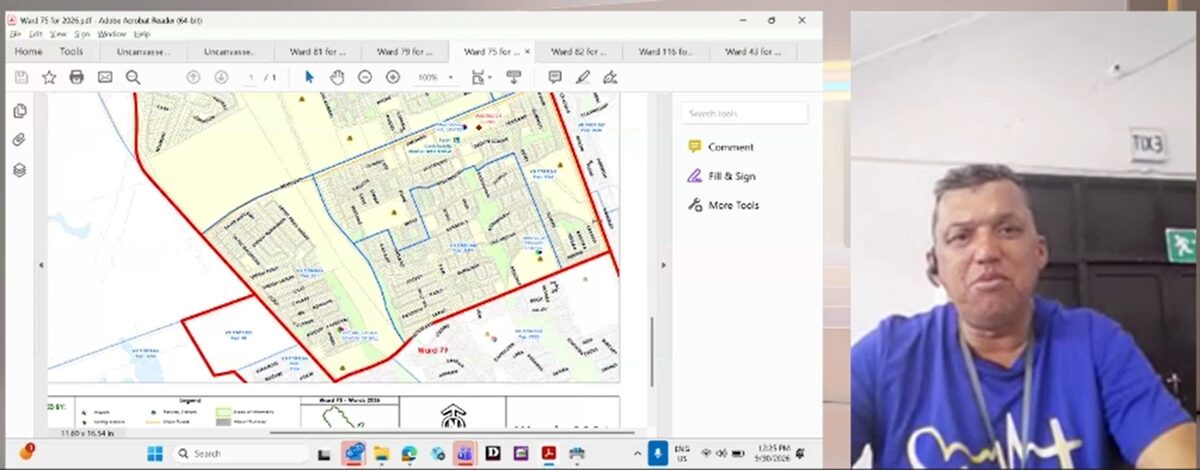Click the document's vertical scrollbar
Viewport: 1200px width, 470px height.
click(652, 352)
